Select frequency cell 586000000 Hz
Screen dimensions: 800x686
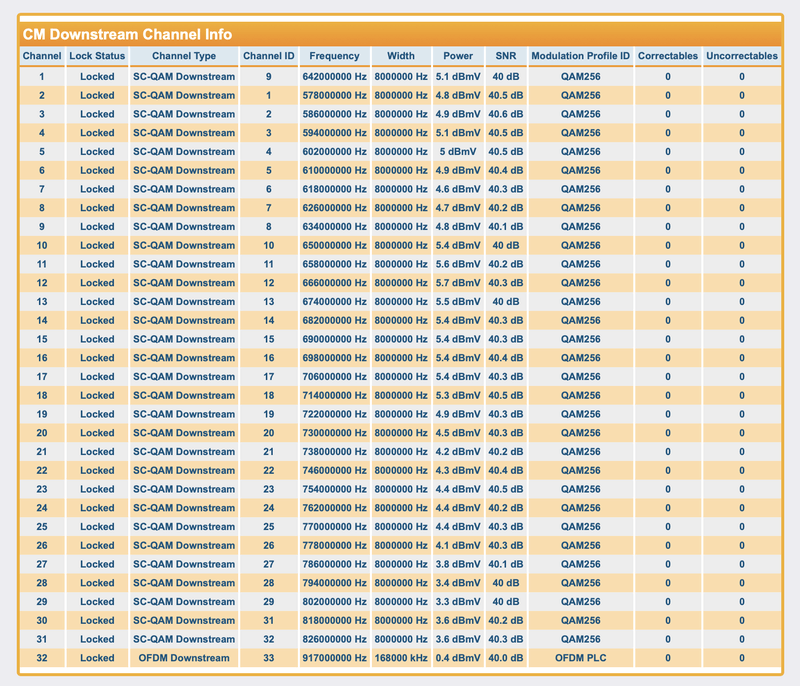334,114
